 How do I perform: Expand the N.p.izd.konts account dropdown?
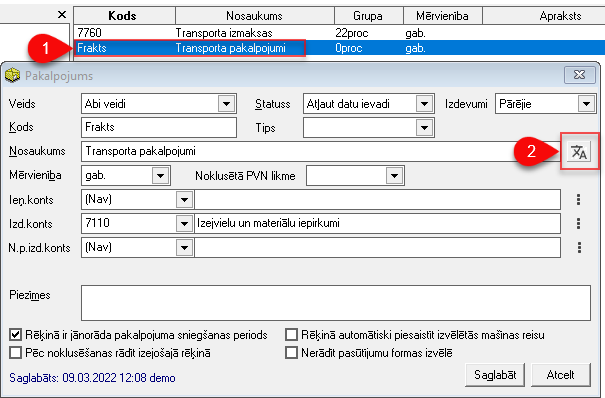[184, 247]
